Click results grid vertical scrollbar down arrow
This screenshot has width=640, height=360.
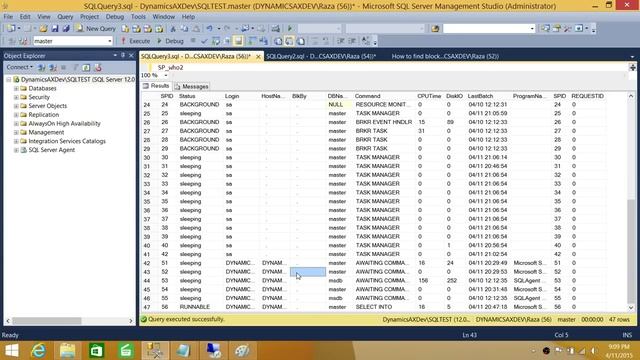coord(631,307)
